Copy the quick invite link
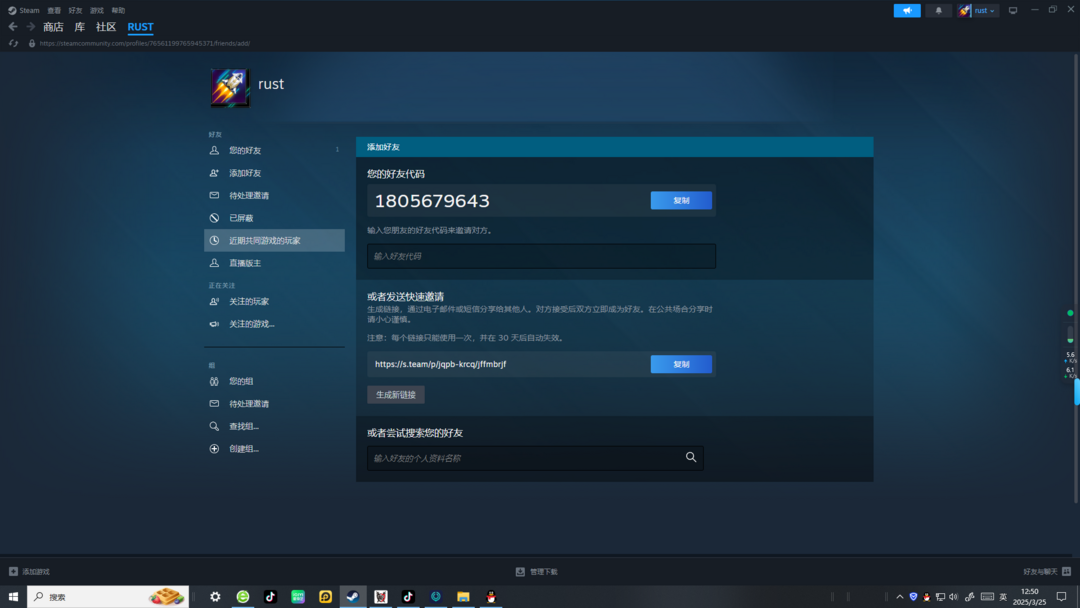The height and width of the screenshot is (608, 1080). (x=681, y=364)
